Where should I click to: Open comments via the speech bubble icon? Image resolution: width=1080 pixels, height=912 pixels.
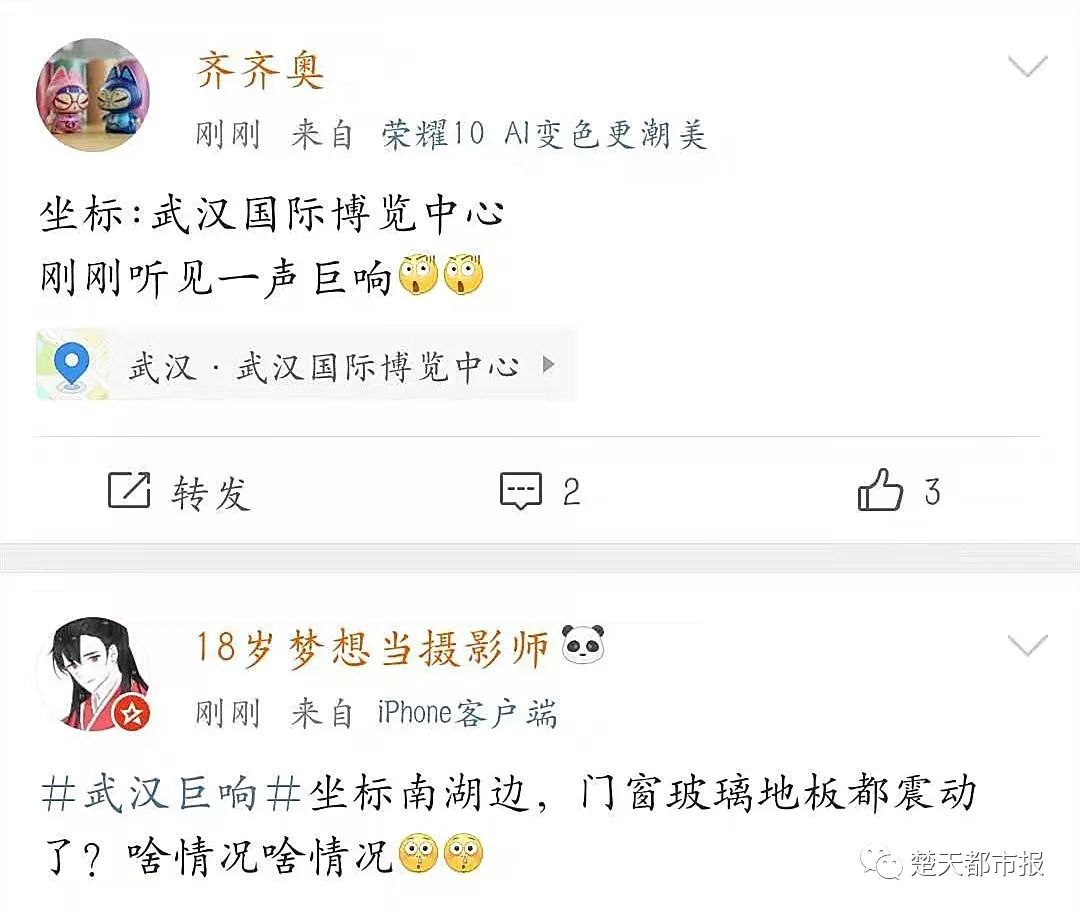pos(521,491)
